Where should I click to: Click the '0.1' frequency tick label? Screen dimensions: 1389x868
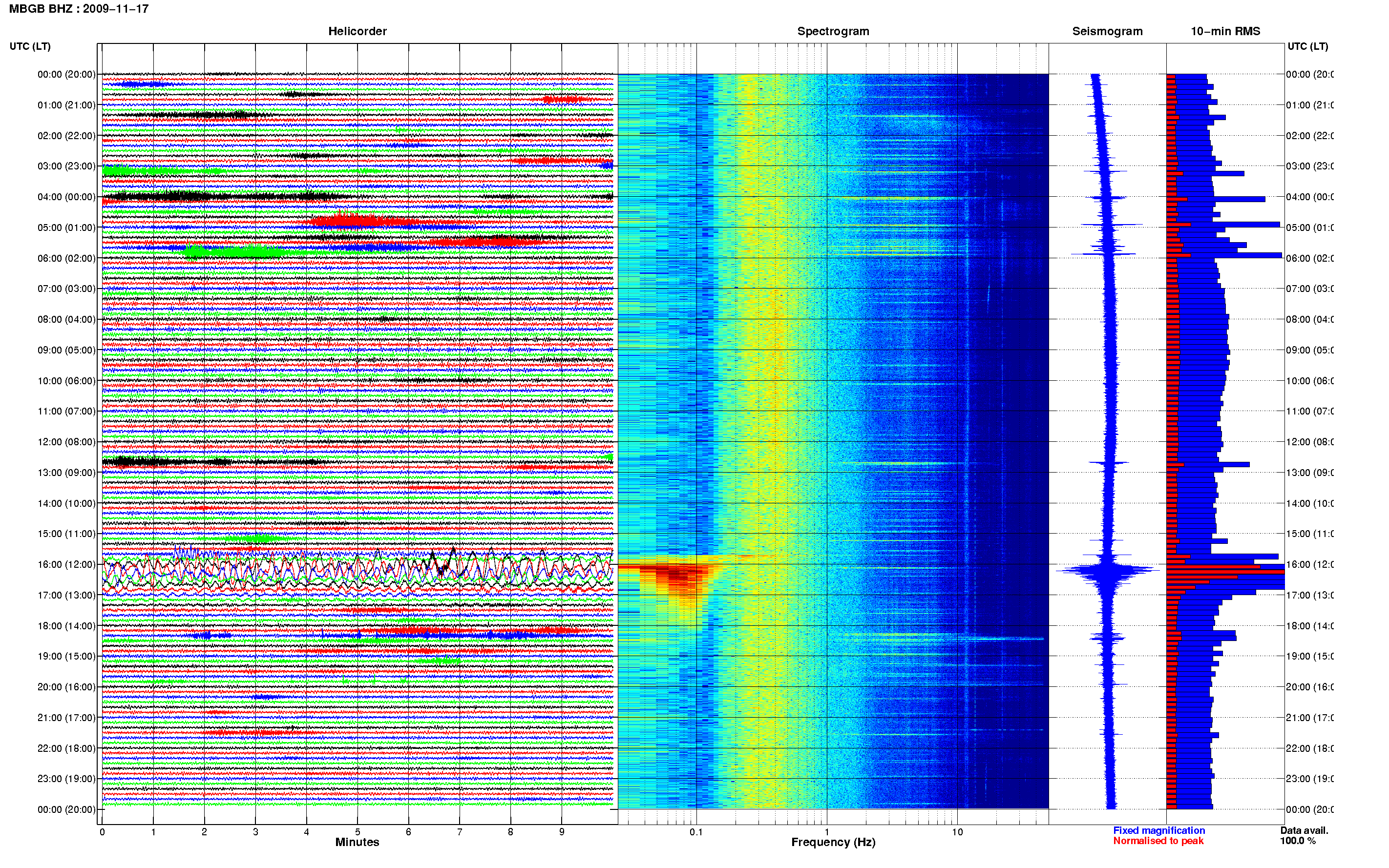[696, 832]
